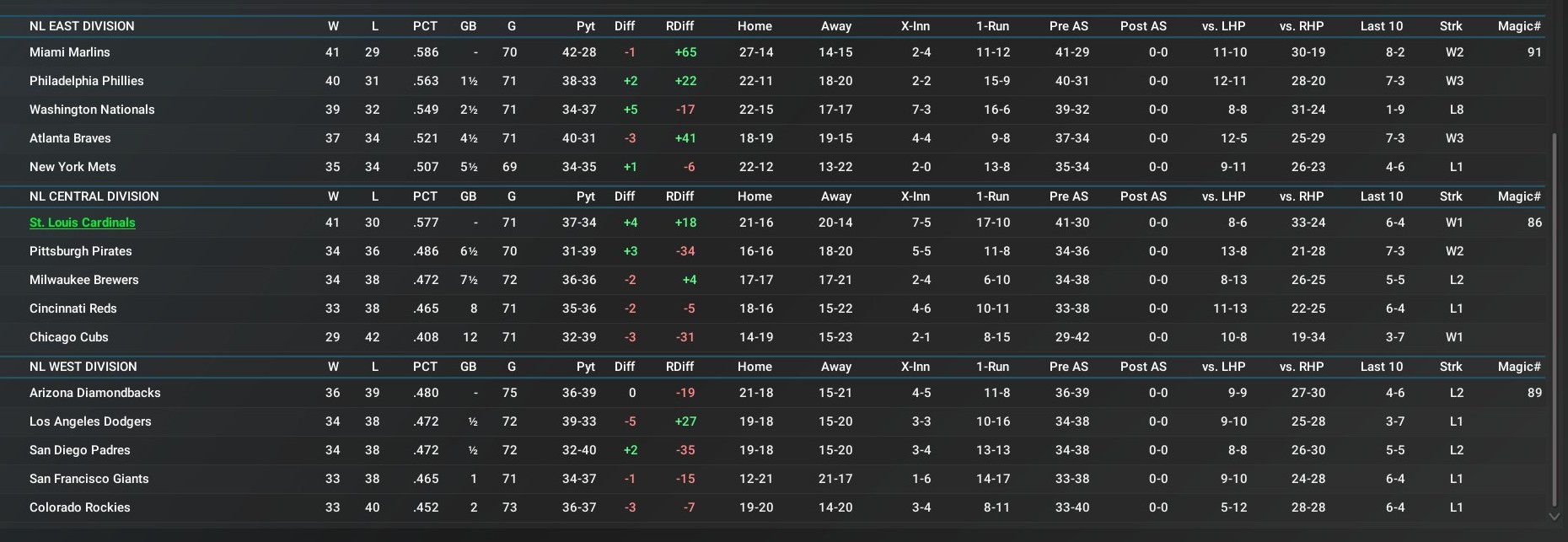Click the NL East Magic# column header
1568x542 pixels.
pyautogui.click(x=1519, y=26)
